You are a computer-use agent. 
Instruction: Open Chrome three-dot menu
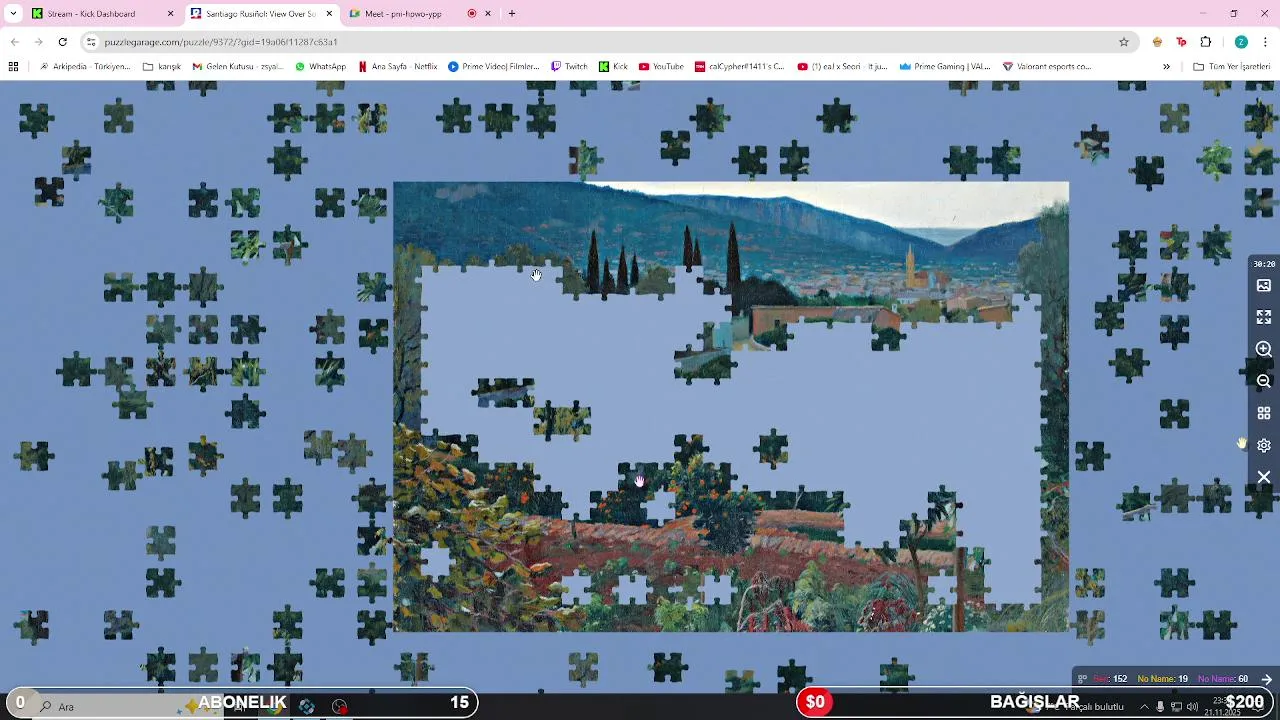[x=1266, y=42]
